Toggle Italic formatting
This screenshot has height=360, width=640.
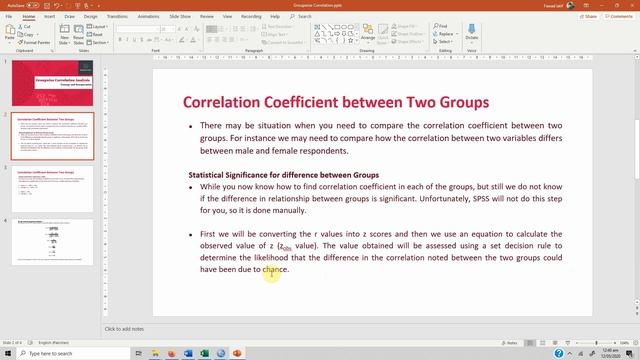pos(127,40)
